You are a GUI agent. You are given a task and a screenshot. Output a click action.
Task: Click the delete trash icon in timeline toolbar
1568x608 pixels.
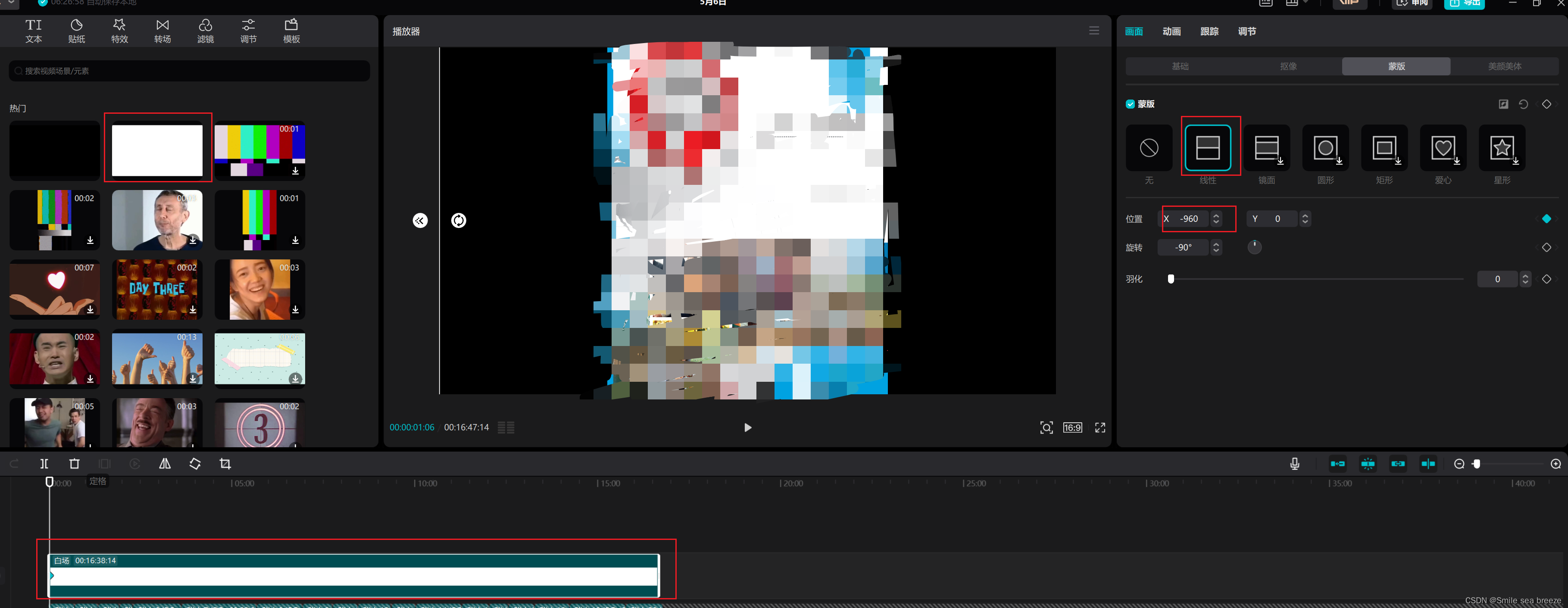[74, 464]
